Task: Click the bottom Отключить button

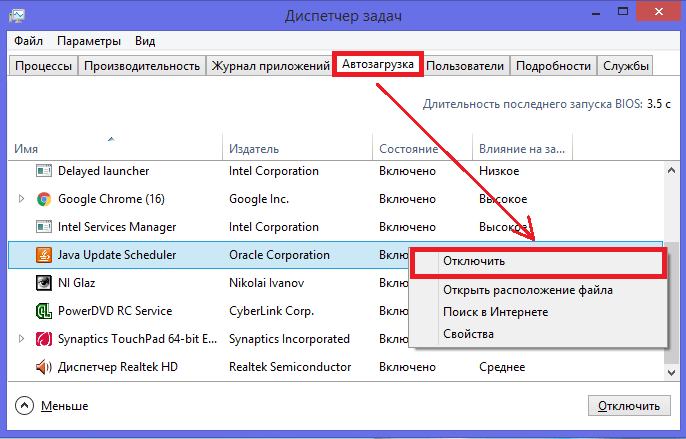Action: [629, 406]
